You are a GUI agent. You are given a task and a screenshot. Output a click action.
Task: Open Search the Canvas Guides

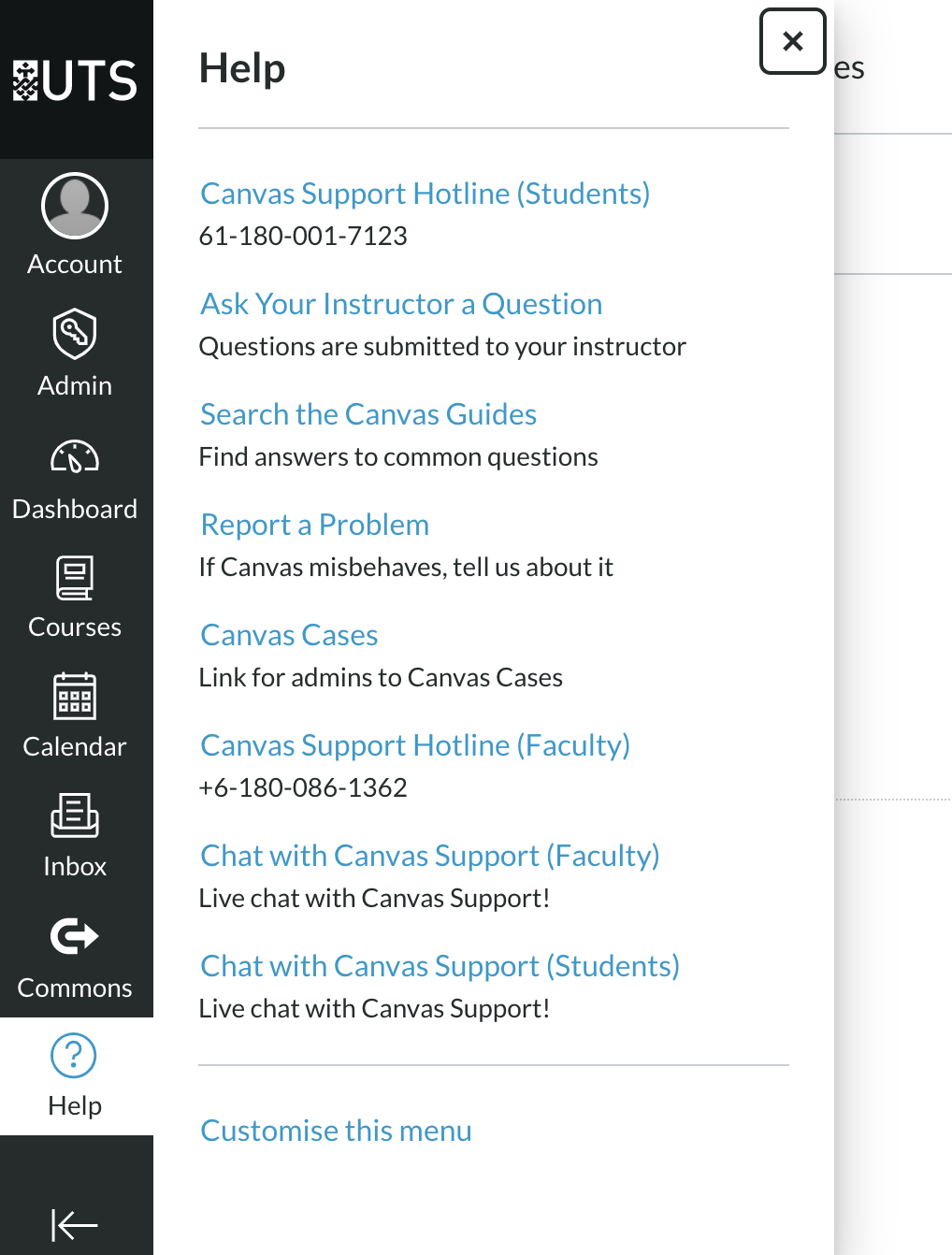(368, 414)
